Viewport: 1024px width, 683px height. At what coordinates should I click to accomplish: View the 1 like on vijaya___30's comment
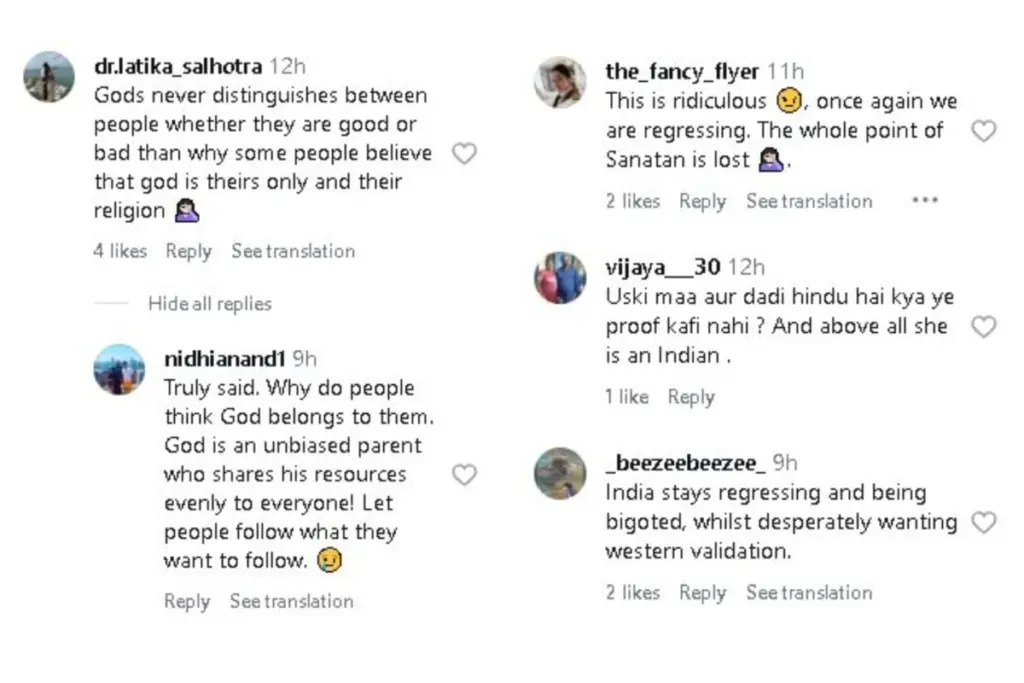point(627,397)
